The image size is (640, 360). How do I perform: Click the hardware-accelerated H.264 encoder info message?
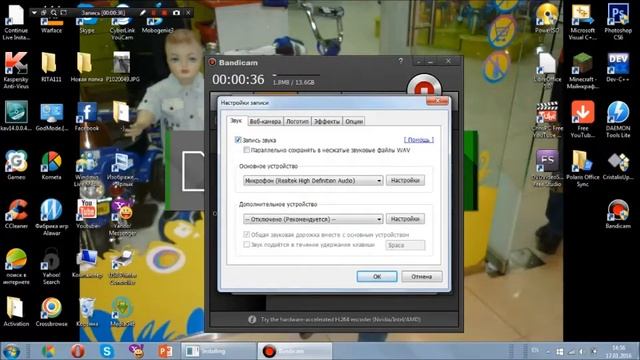click(x=341, y=319)
